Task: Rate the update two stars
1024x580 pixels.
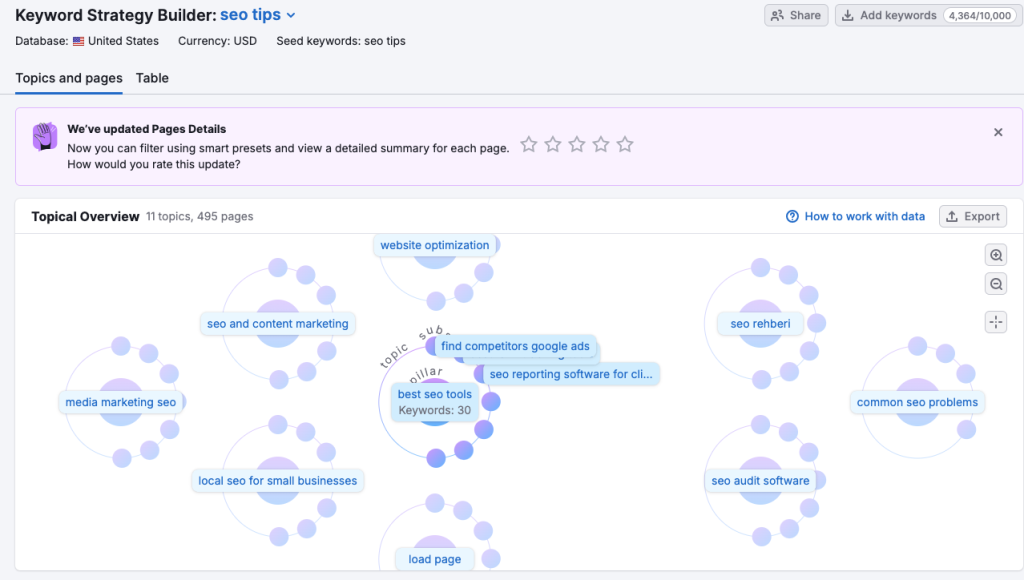Action: [553, 144]
